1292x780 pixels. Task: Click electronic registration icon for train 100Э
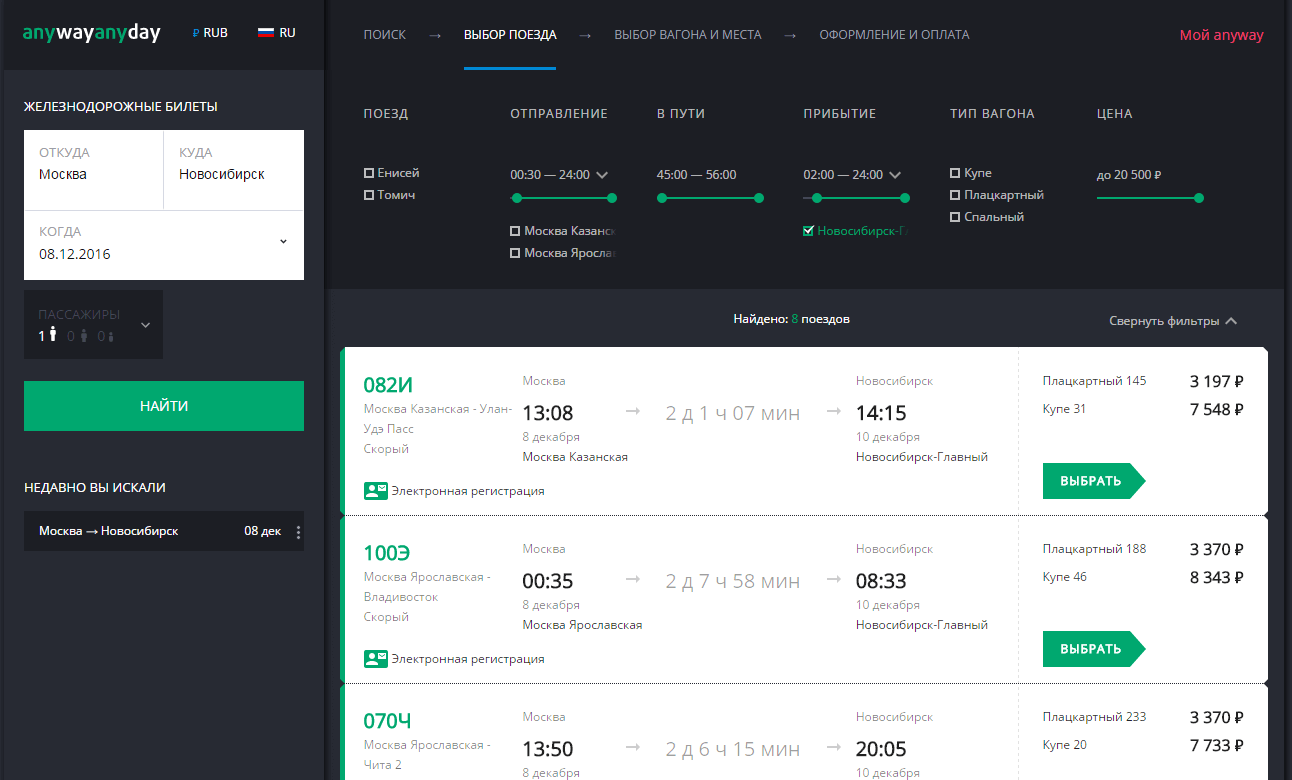pyautogui.click(x=375, y=659)
